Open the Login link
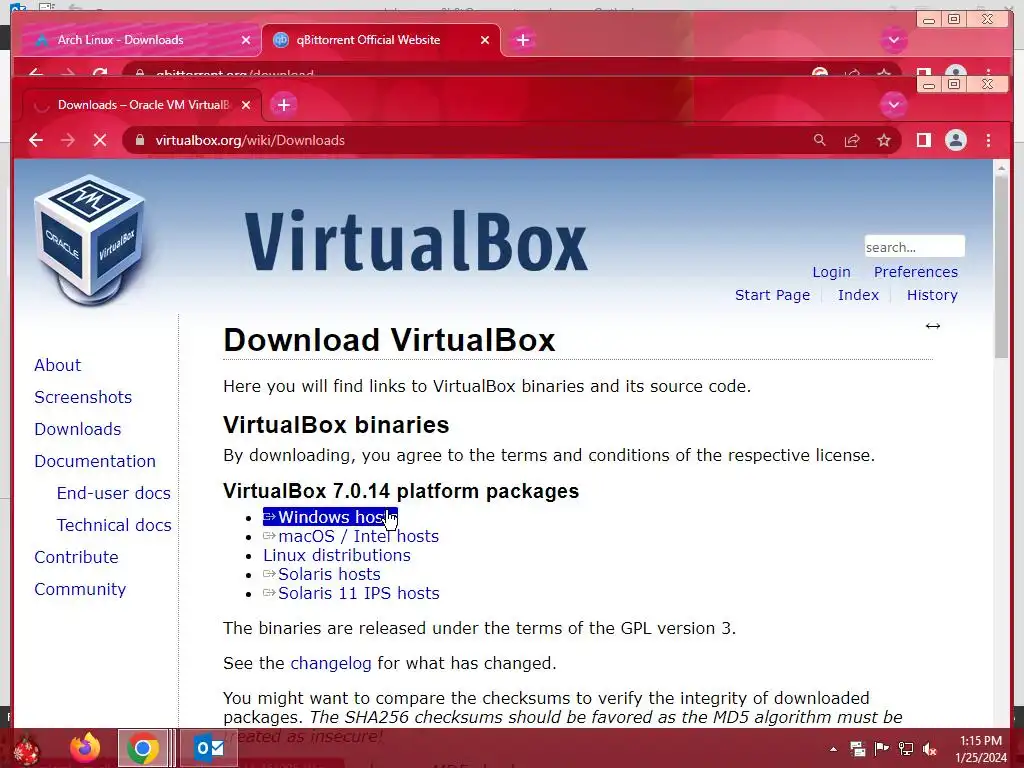 point(831,272)
